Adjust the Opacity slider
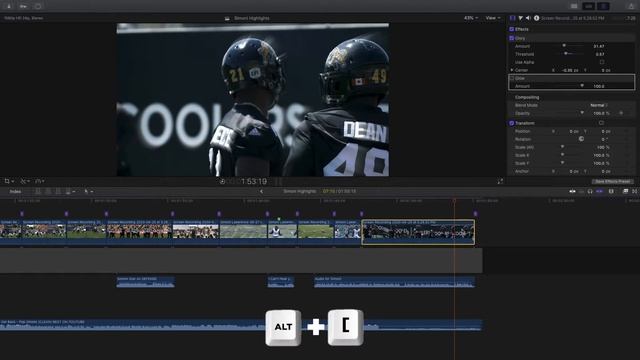The image size is (640, 360). pos(582,113)
